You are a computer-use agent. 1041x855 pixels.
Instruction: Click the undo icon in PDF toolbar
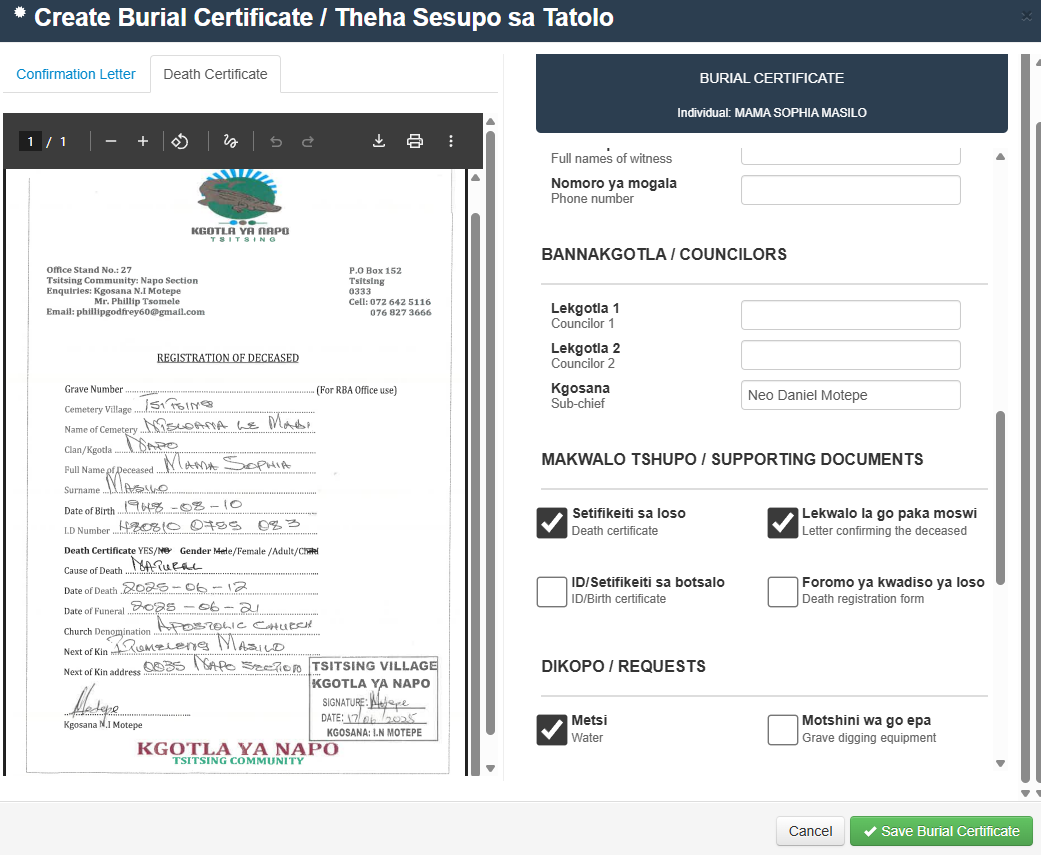pyautogui.click(x=276, y=141)
